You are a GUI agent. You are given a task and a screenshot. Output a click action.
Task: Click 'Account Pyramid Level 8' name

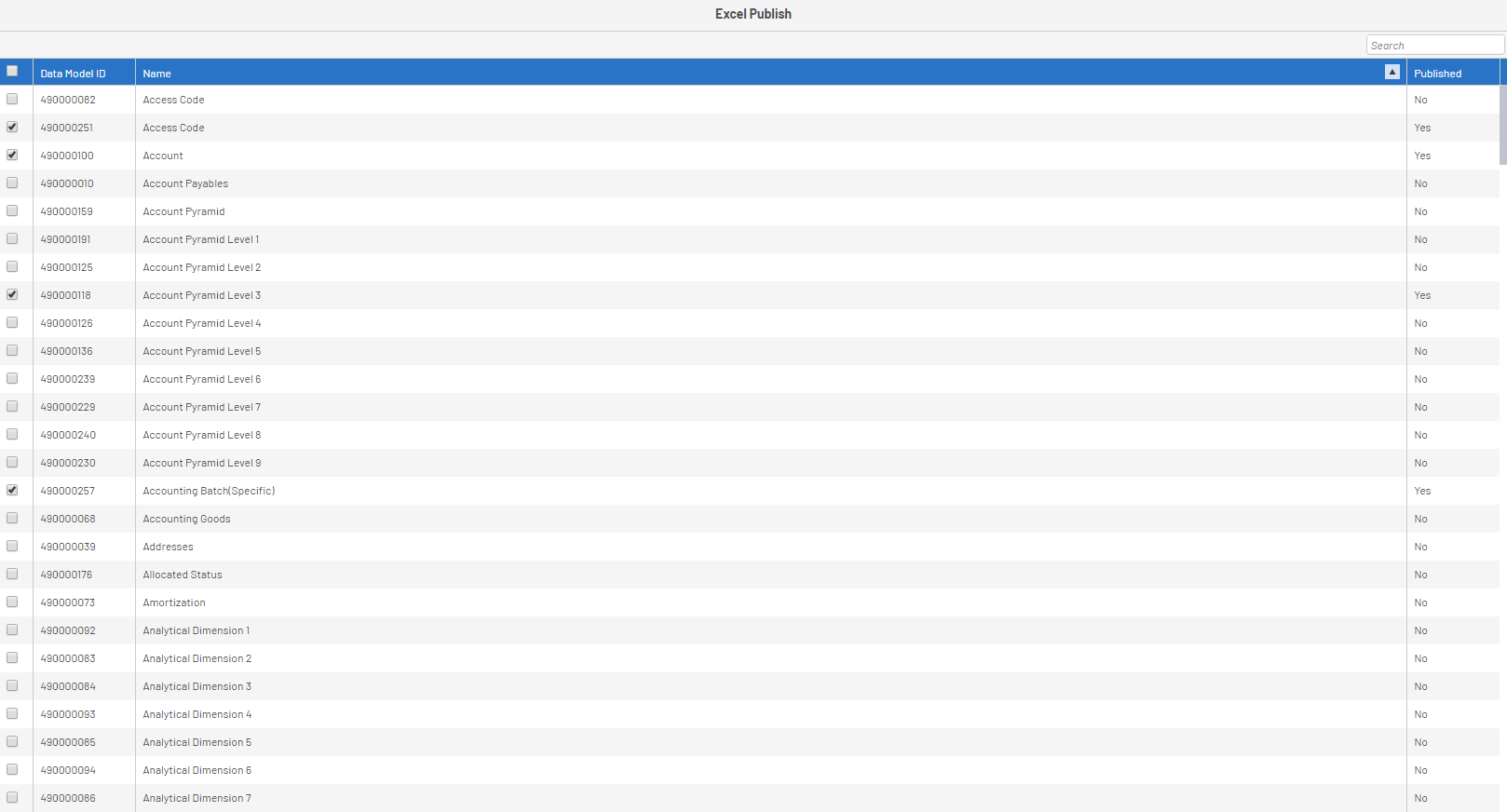tap(202, 435)
